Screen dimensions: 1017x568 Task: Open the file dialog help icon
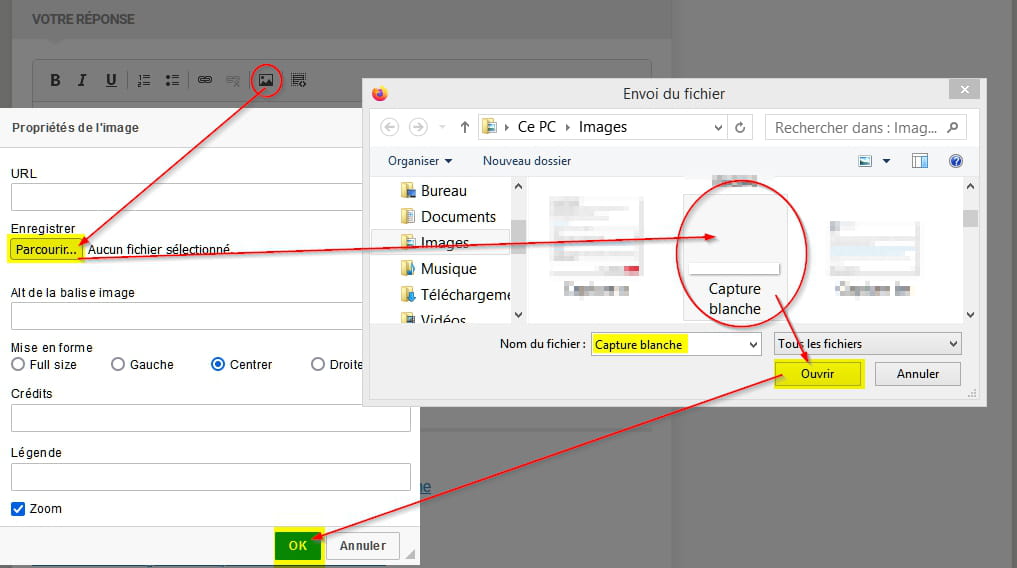click(955, 161)
